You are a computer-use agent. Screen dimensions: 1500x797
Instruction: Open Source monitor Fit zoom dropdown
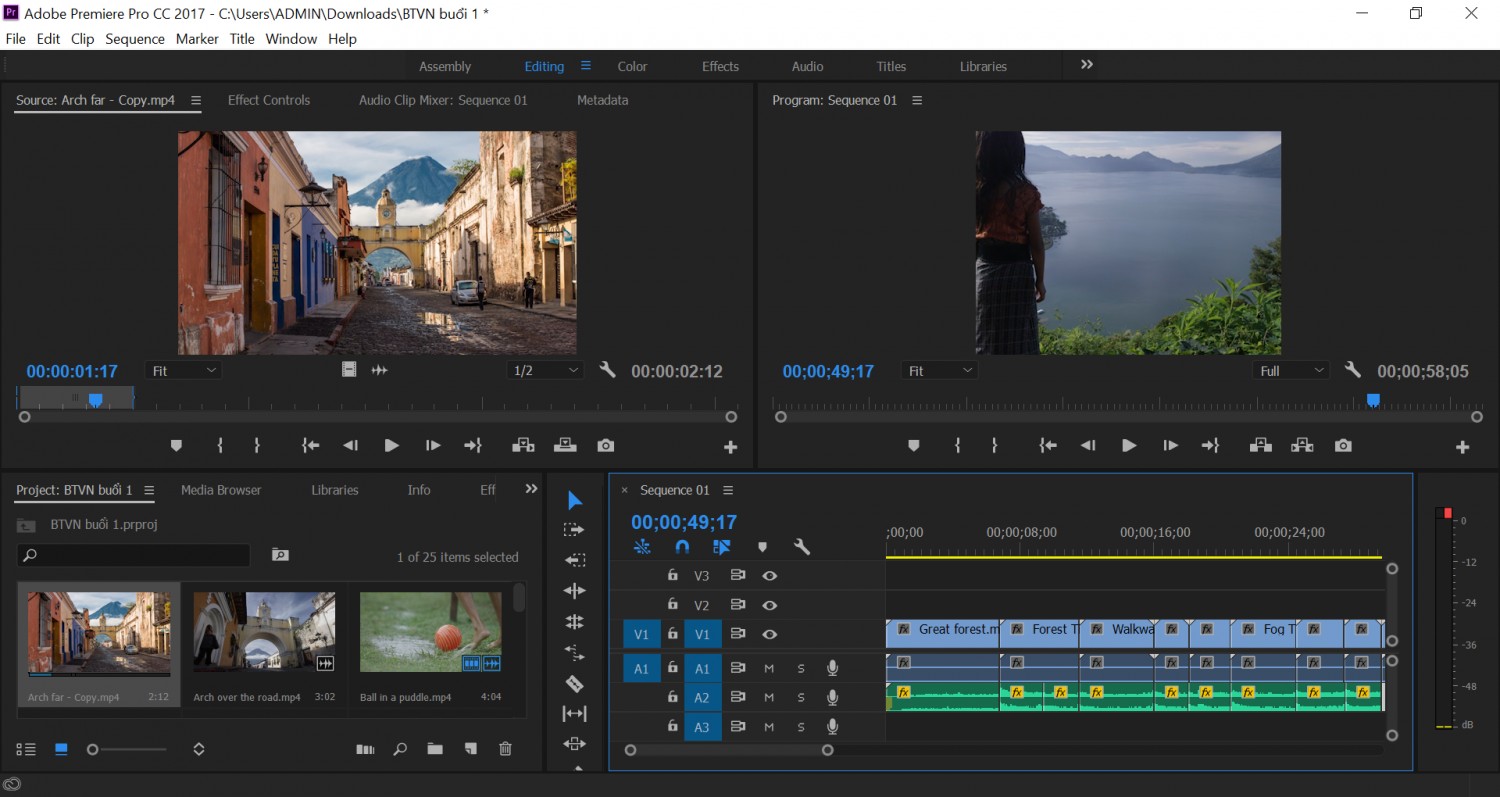pyautogui.click(x=183, y=370)
